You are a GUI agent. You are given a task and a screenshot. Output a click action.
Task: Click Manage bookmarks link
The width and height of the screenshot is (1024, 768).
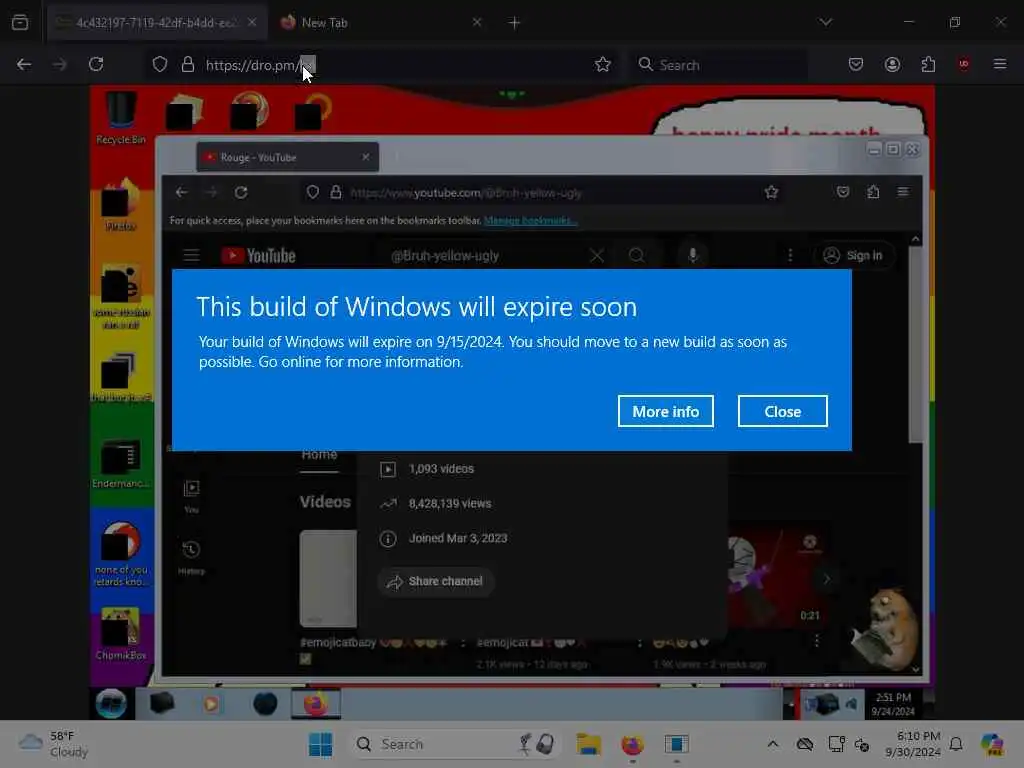click(530, 221)
